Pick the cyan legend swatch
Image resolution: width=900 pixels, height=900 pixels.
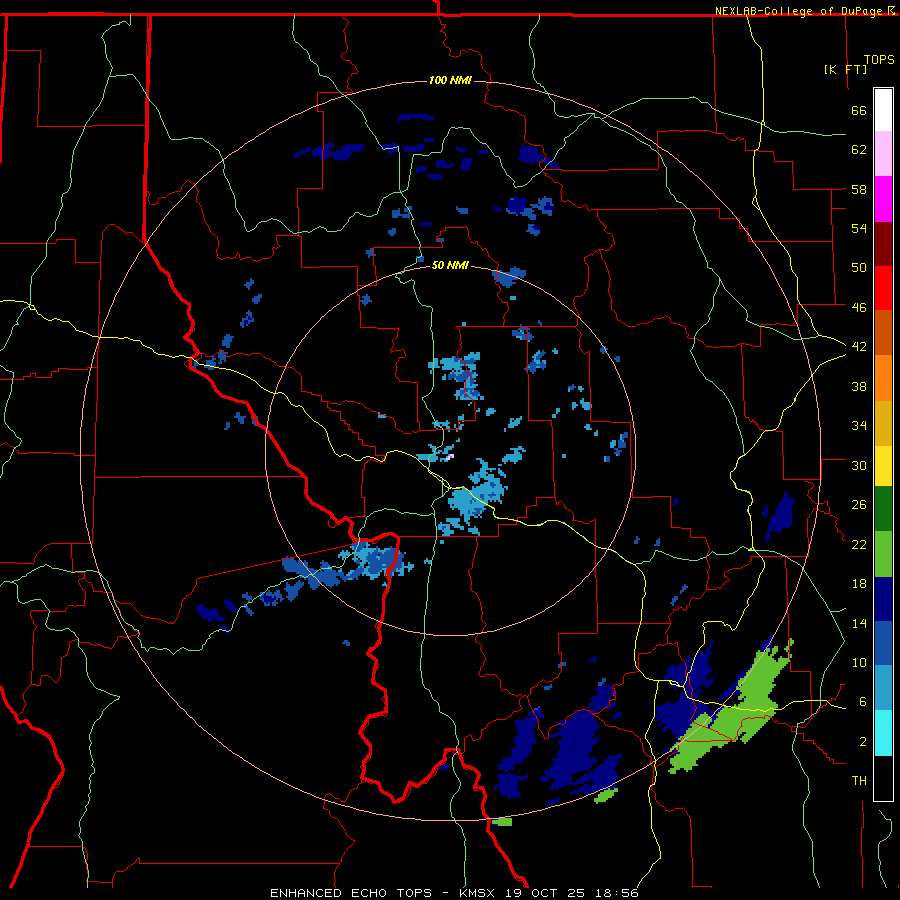pyautogui.click(x=883, y=733)
